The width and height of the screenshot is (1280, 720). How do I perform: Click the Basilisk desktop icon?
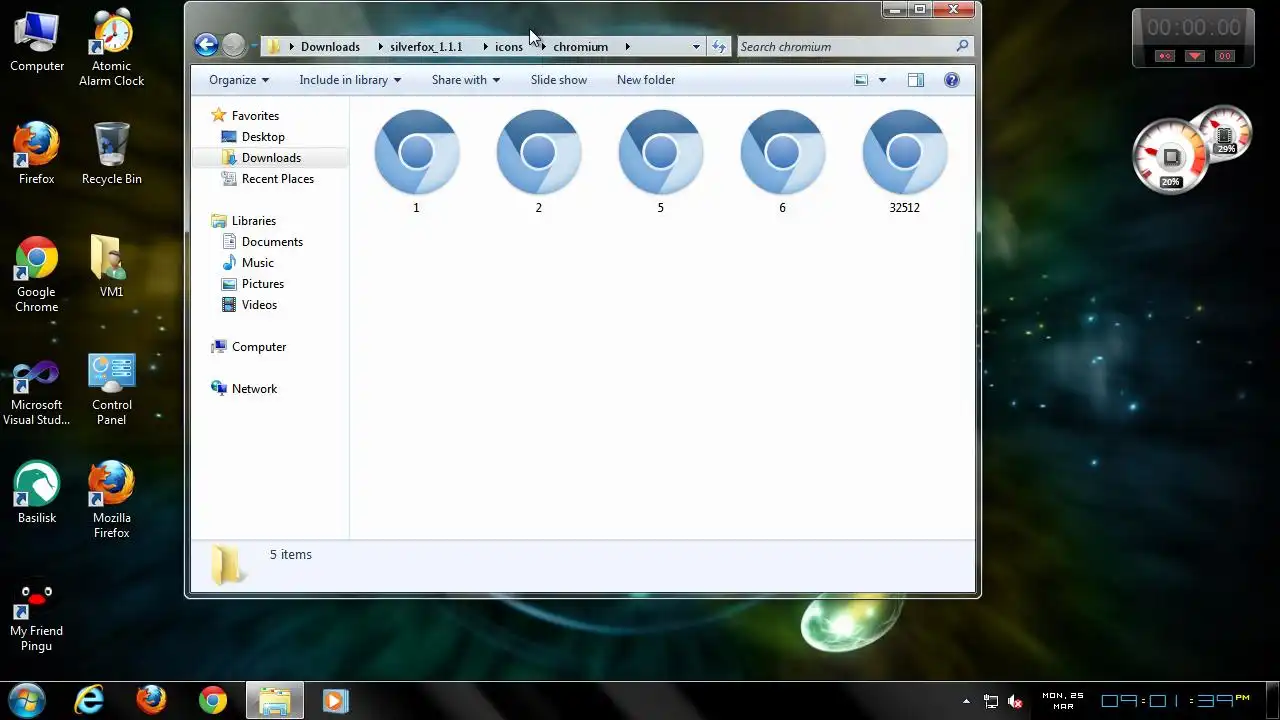point(37,491)
